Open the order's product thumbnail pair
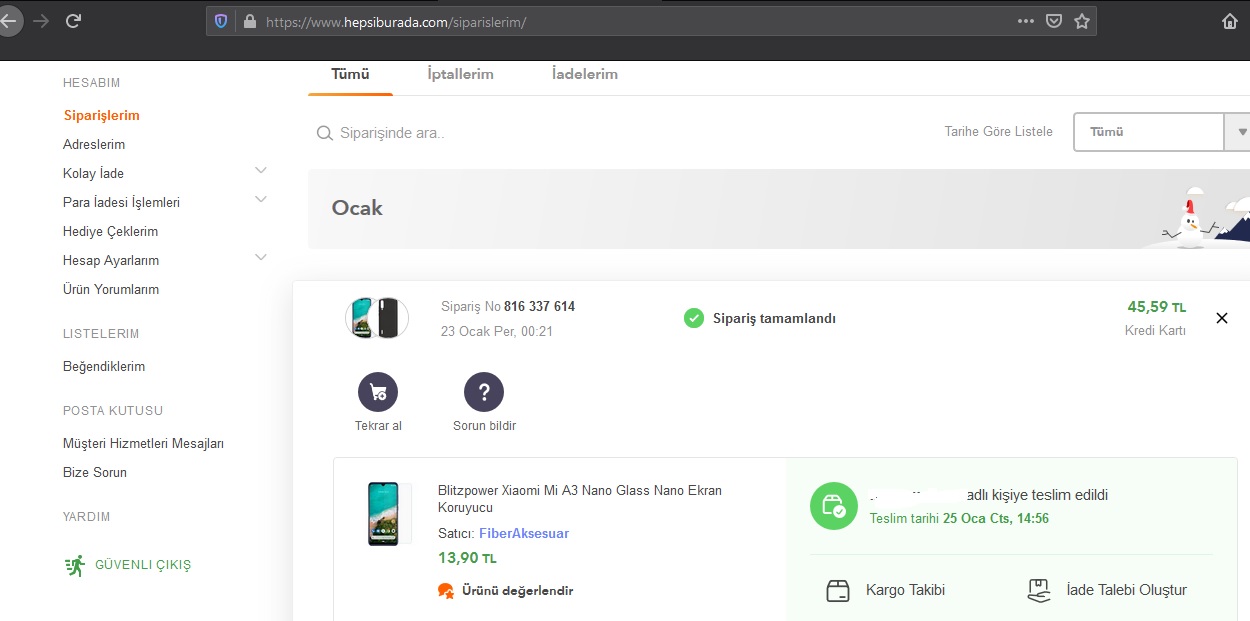This screenshot has width=1250, height=621. click(377, 318)
